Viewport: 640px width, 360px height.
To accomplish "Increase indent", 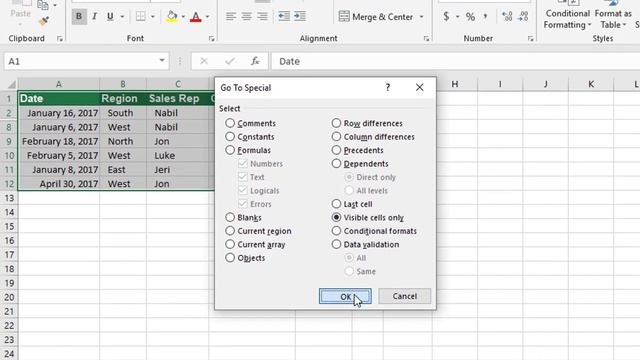I will tap(300, 16).
